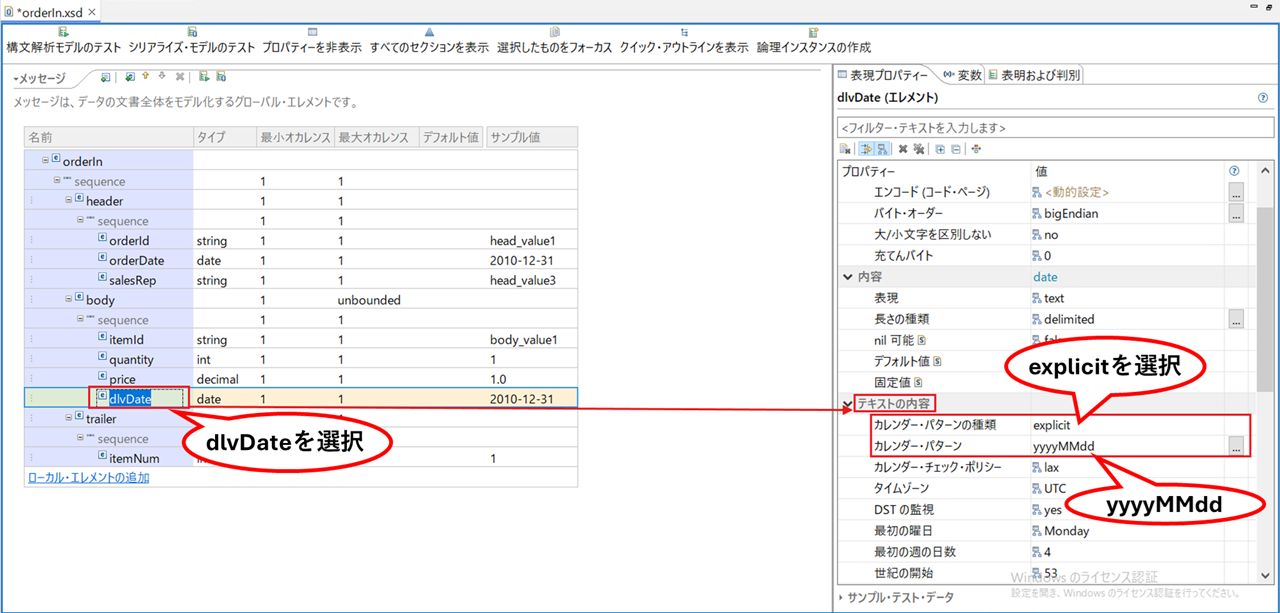Collapse the 内容 property group
The height and width of the screenshot is (613, 1280).
tap(848, 277)
